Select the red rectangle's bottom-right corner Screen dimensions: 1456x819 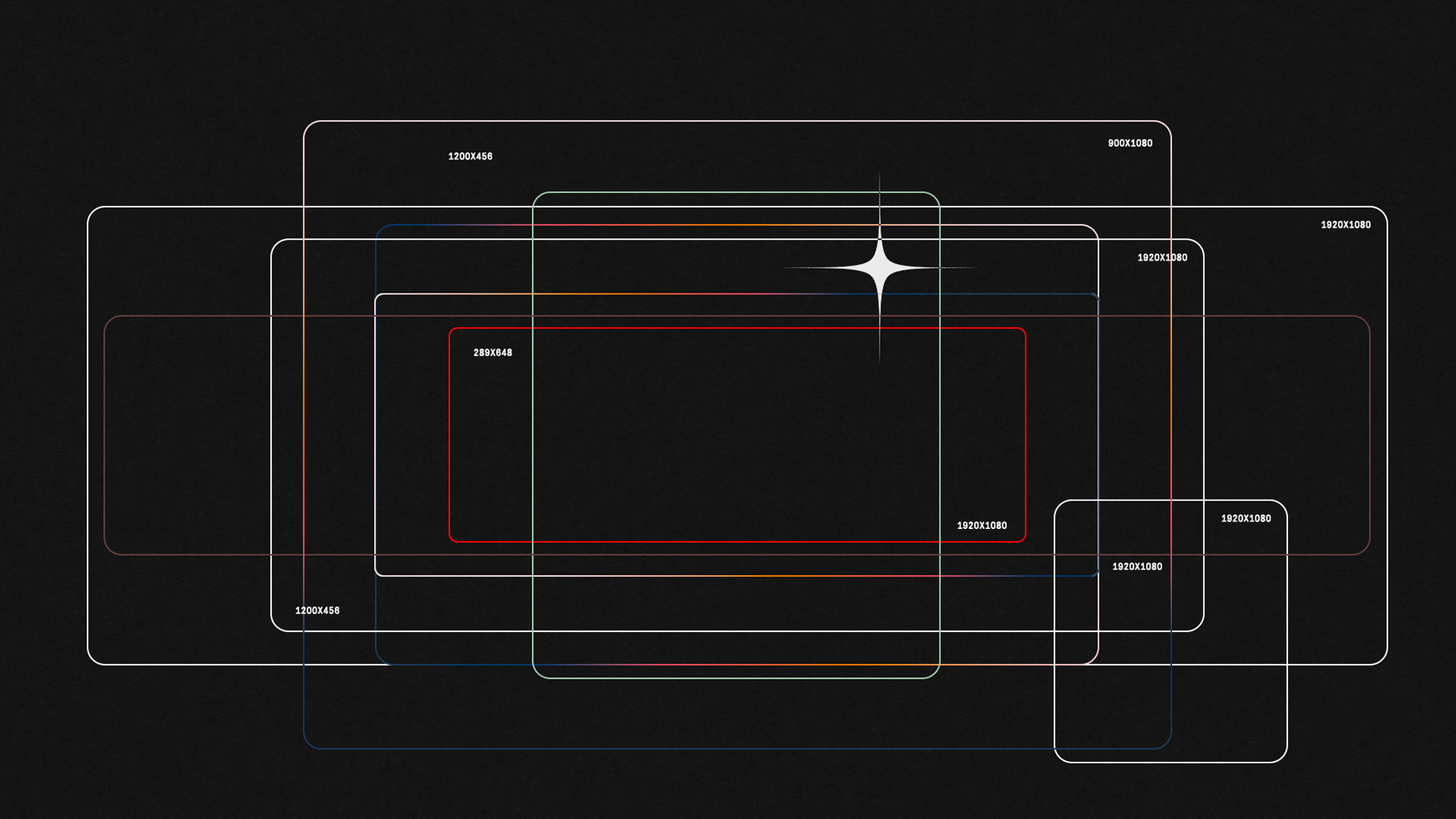tap(1023, 539)
